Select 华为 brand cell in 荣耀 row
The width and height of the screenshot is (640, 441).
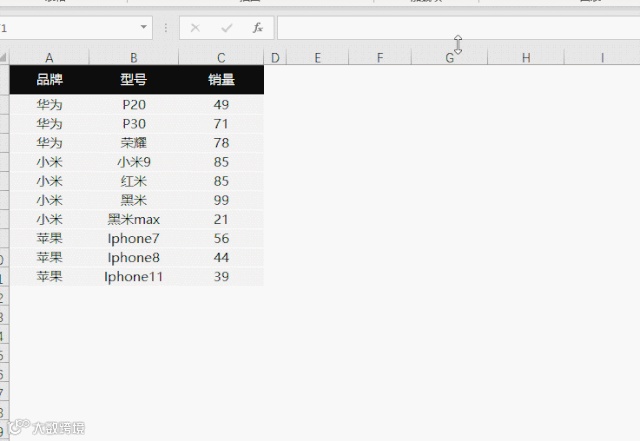(49, 143)
